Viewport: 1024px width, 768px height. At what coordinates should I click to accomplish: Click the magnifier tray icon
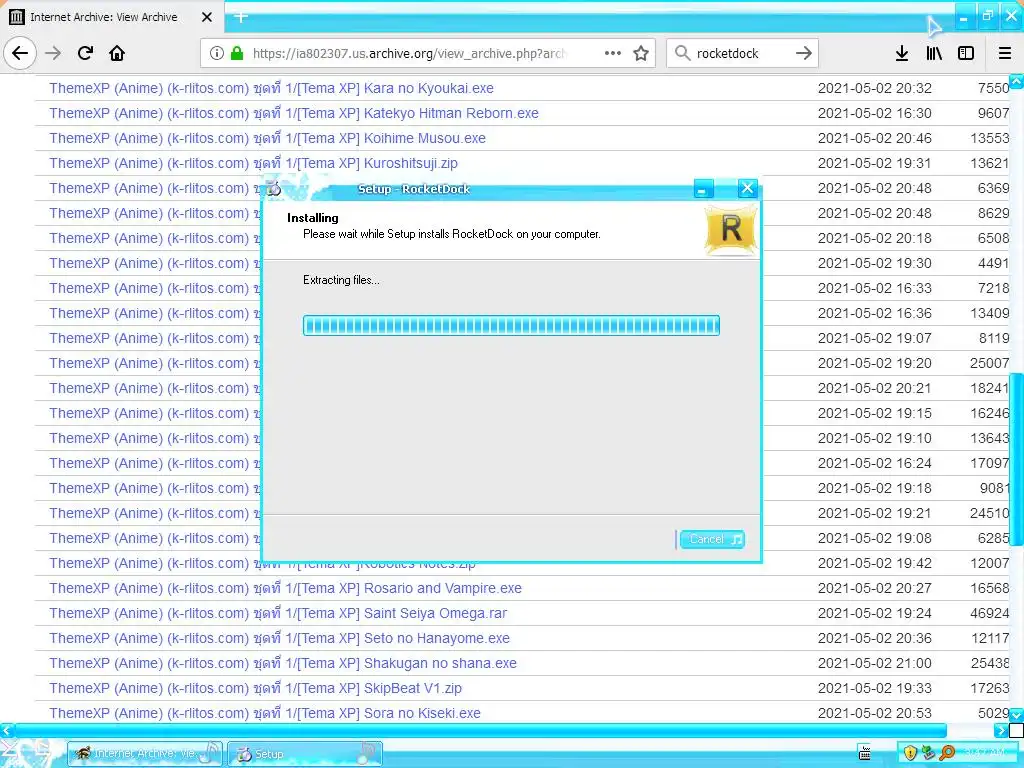point(946,753)
